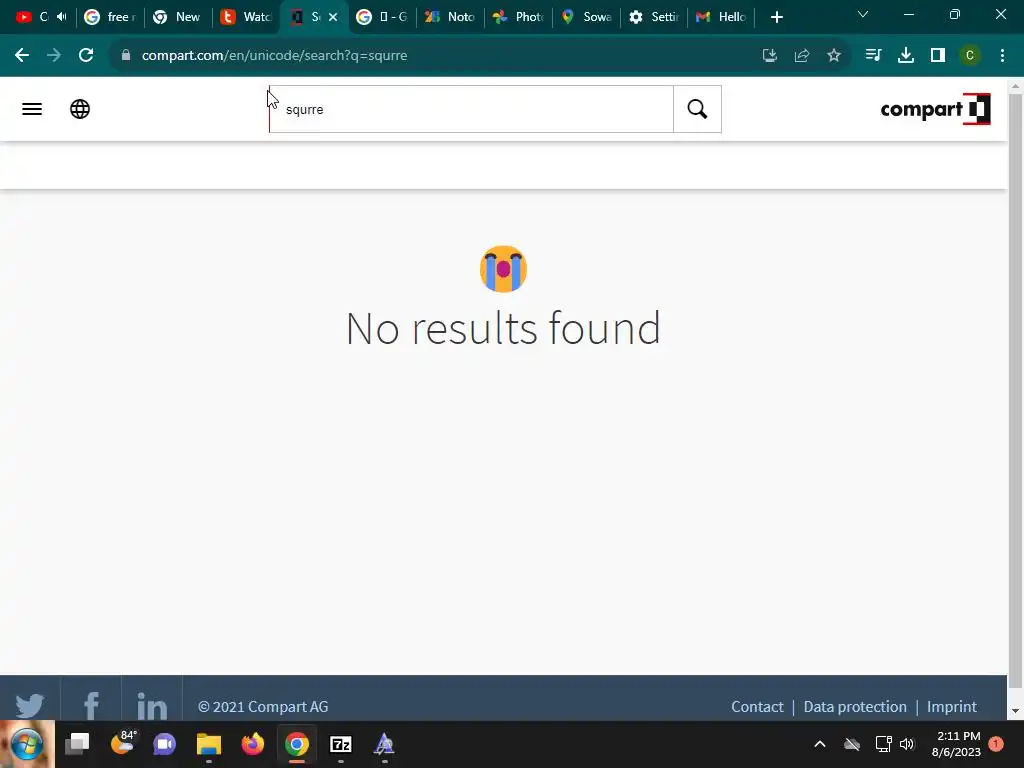Submit search with the magnifier button
The height and width of the screenshot is (768, 1024).
(x=697, y=109)
